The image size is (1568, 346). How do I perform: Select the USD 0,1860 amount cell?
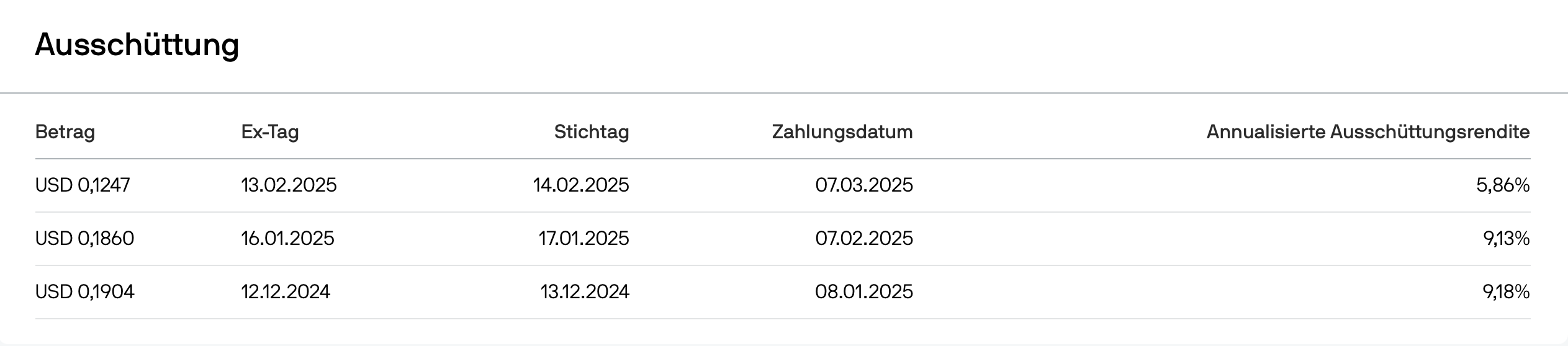(84, 239)
